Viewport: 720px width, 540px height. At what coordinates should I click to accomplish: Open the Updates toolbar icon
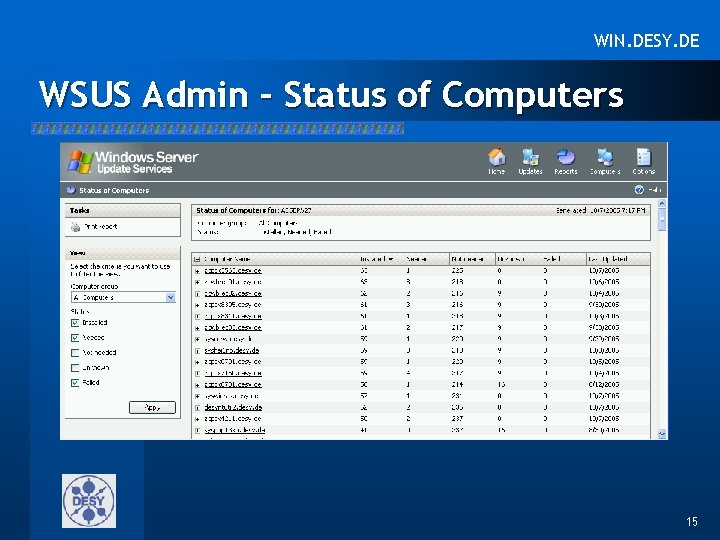[530, 158]
